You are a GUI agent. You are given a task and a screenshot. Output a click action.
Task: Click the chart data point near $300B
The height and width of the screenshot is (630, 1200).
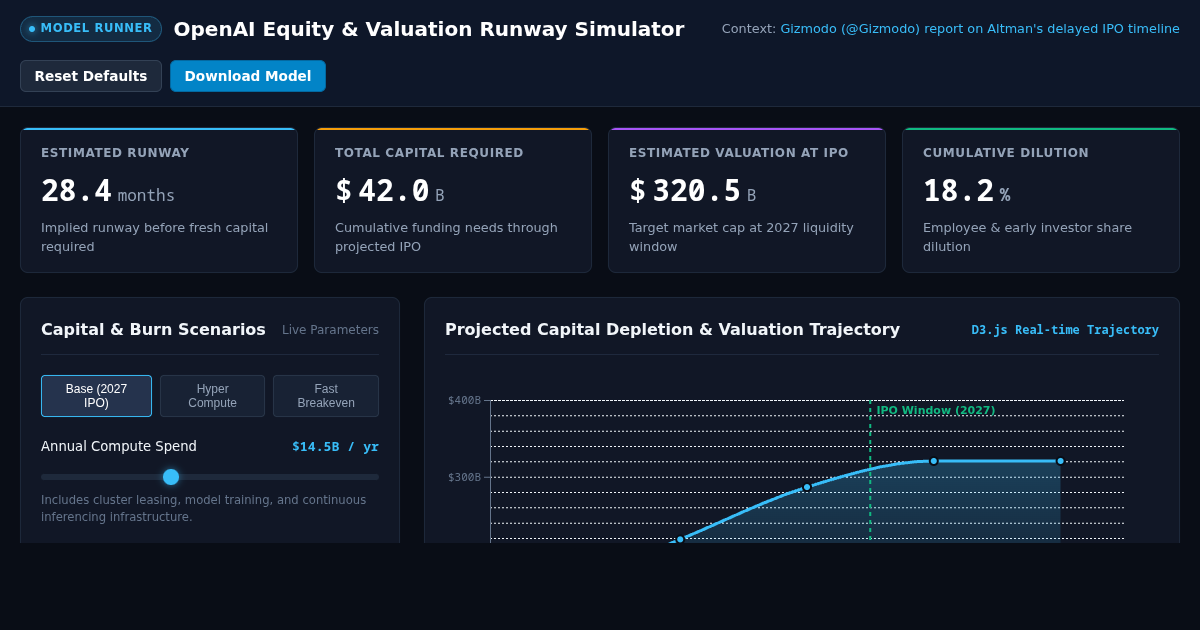point(807,487)
